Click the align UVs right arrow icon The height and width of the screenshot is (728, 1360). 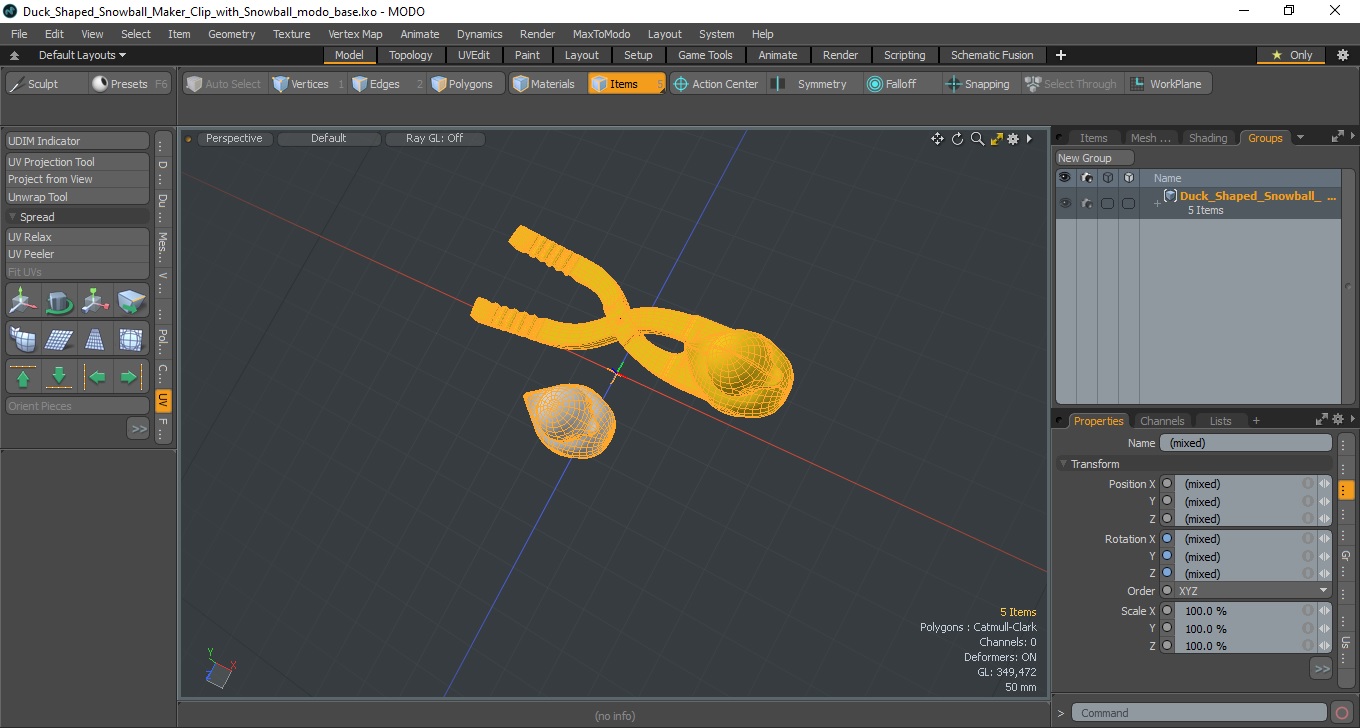click(131, 377)
